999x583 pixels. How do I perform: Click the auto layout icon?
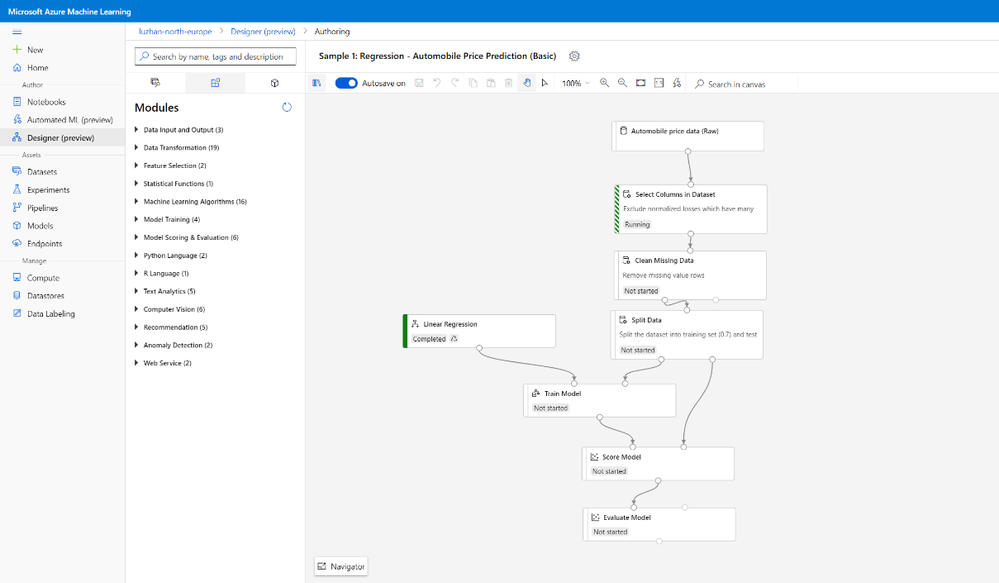(x=677, y=83)
